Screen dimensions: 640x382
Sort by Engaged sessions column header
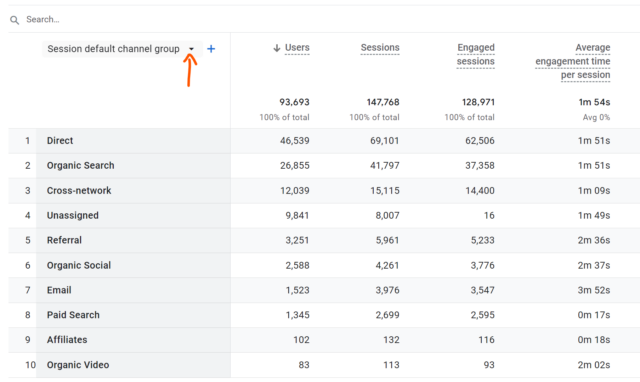coord(476,55)
